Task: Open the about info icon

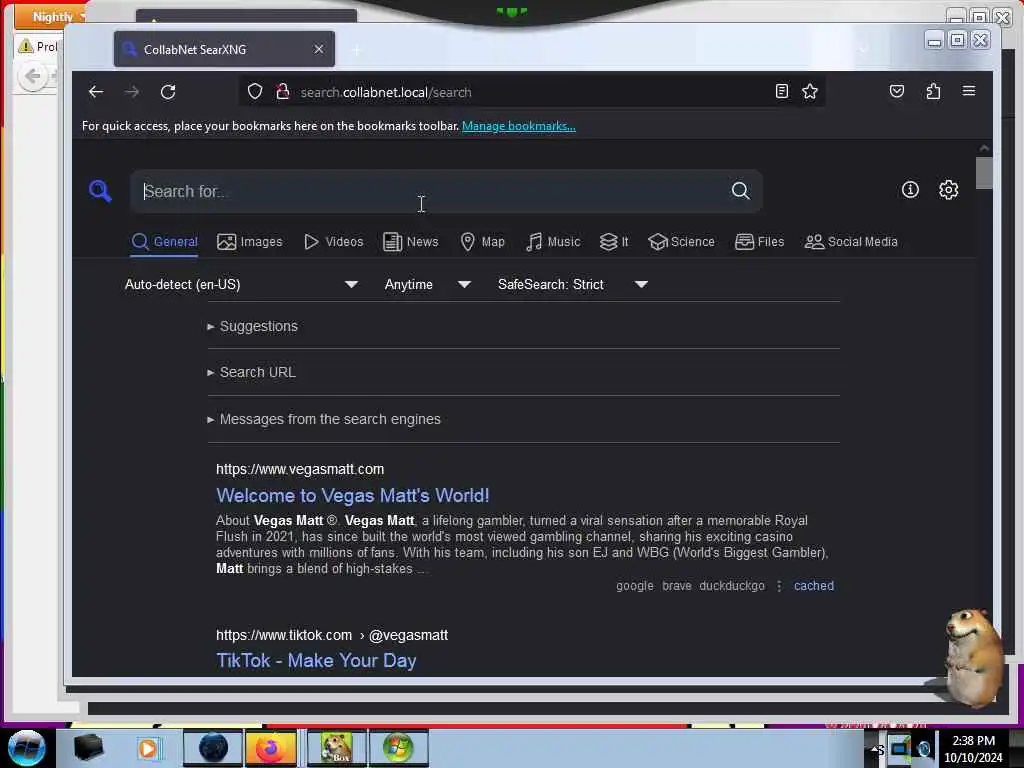Action: 910,190
